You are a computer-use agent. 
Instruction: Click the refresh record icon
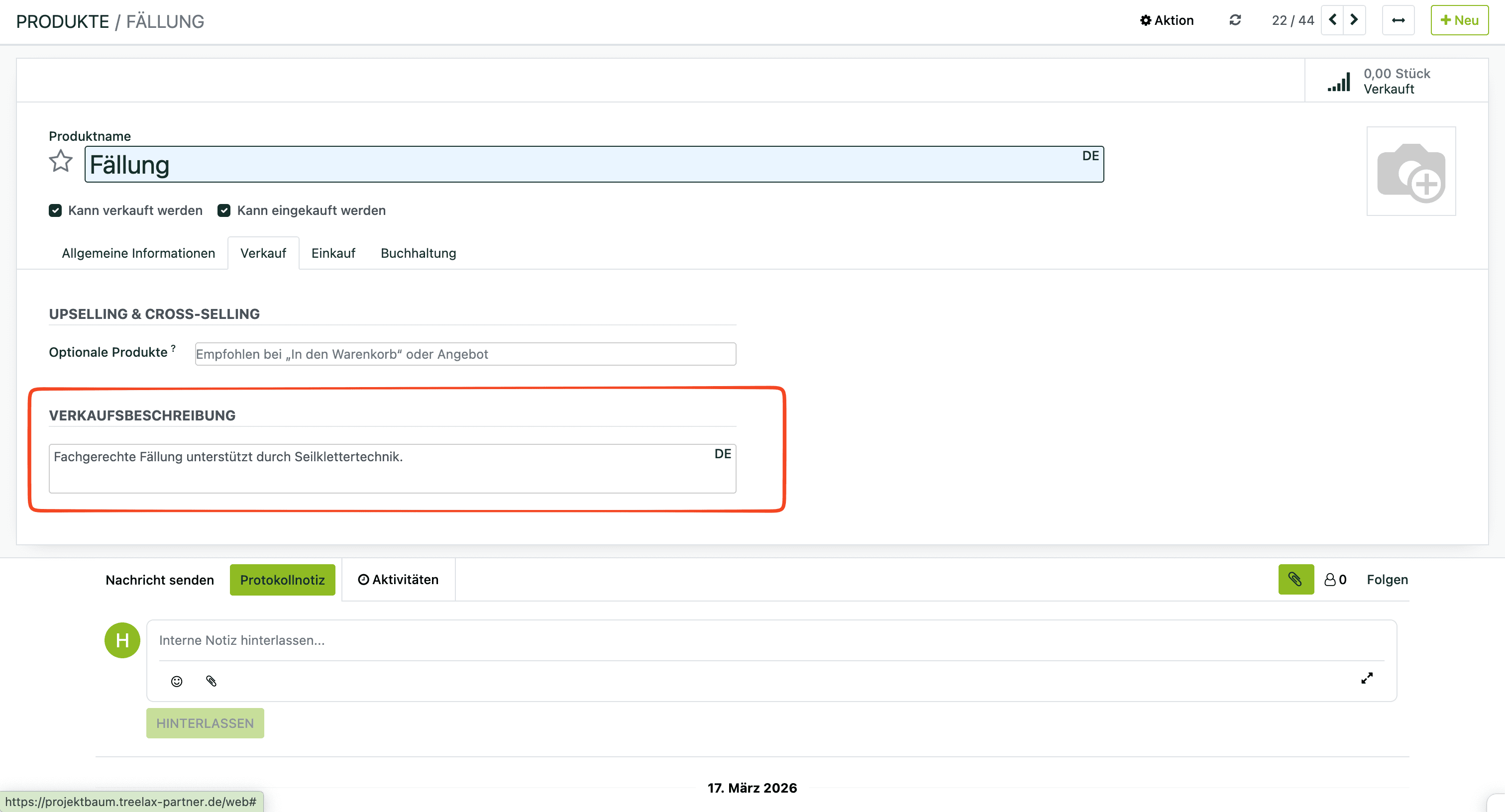(1234, 20)
